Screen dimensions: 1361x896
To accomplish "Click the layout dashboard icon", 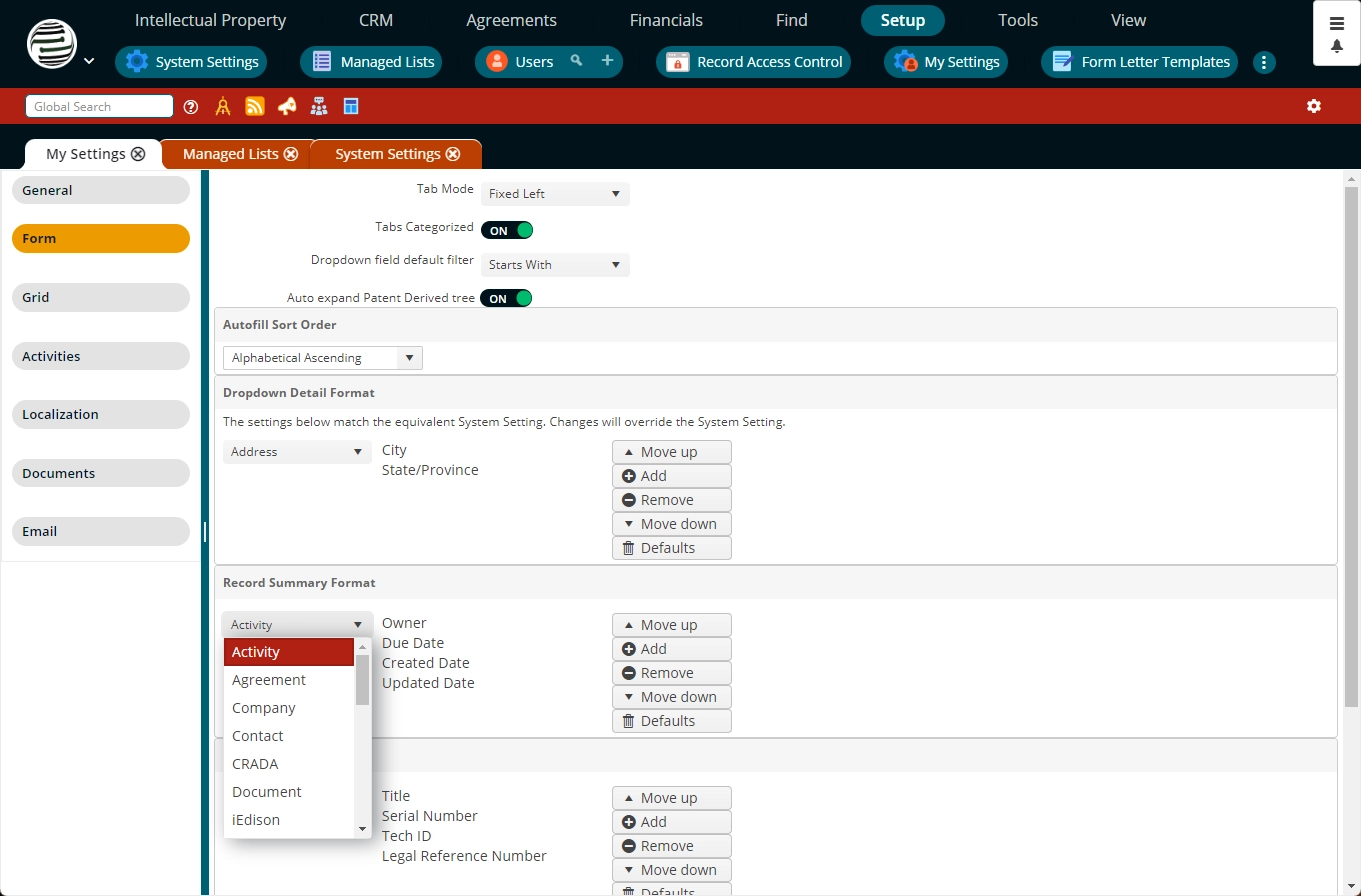I will pos(351,107).
